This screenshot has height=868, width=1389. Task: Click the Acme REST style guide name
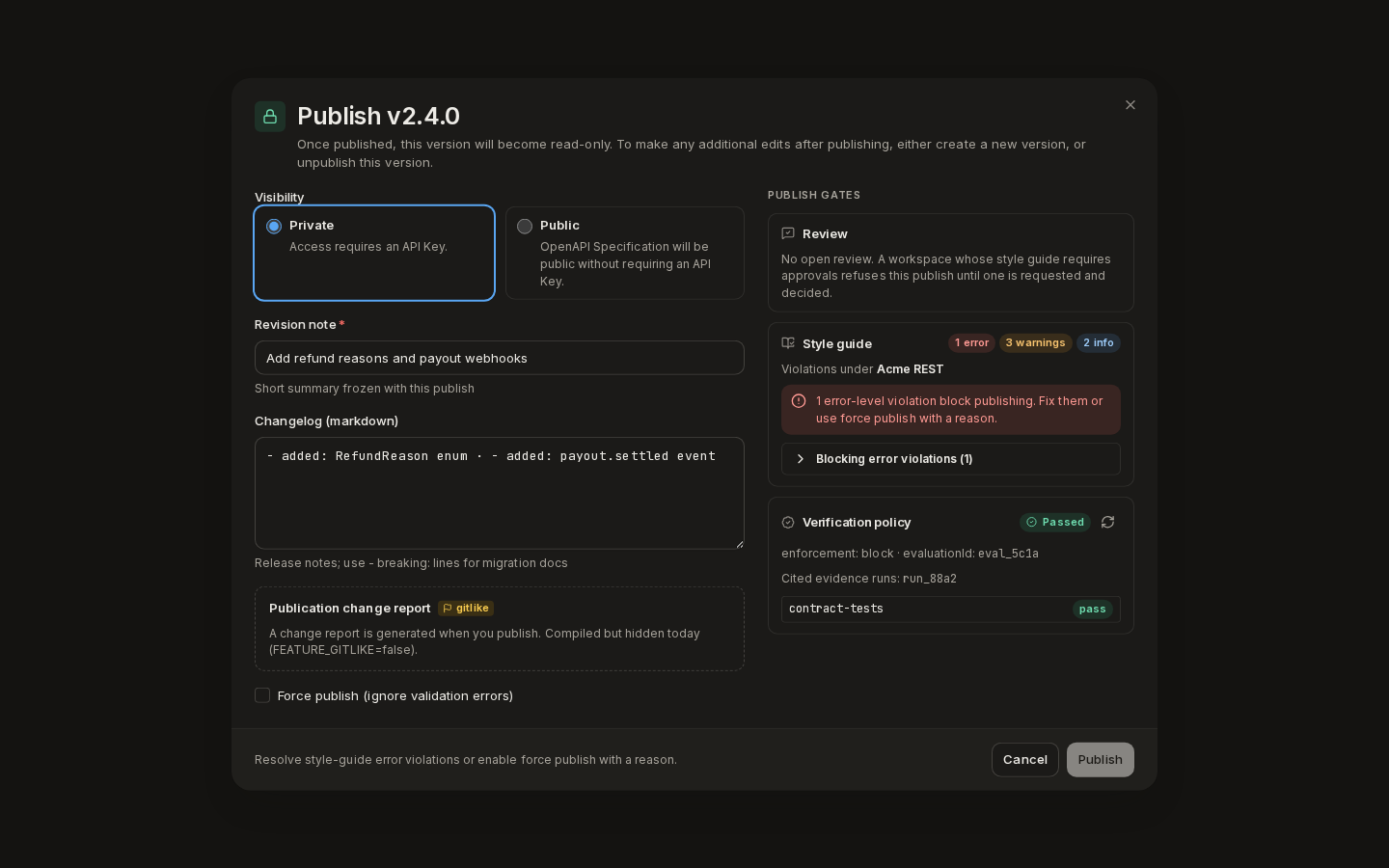pos(910,369)
